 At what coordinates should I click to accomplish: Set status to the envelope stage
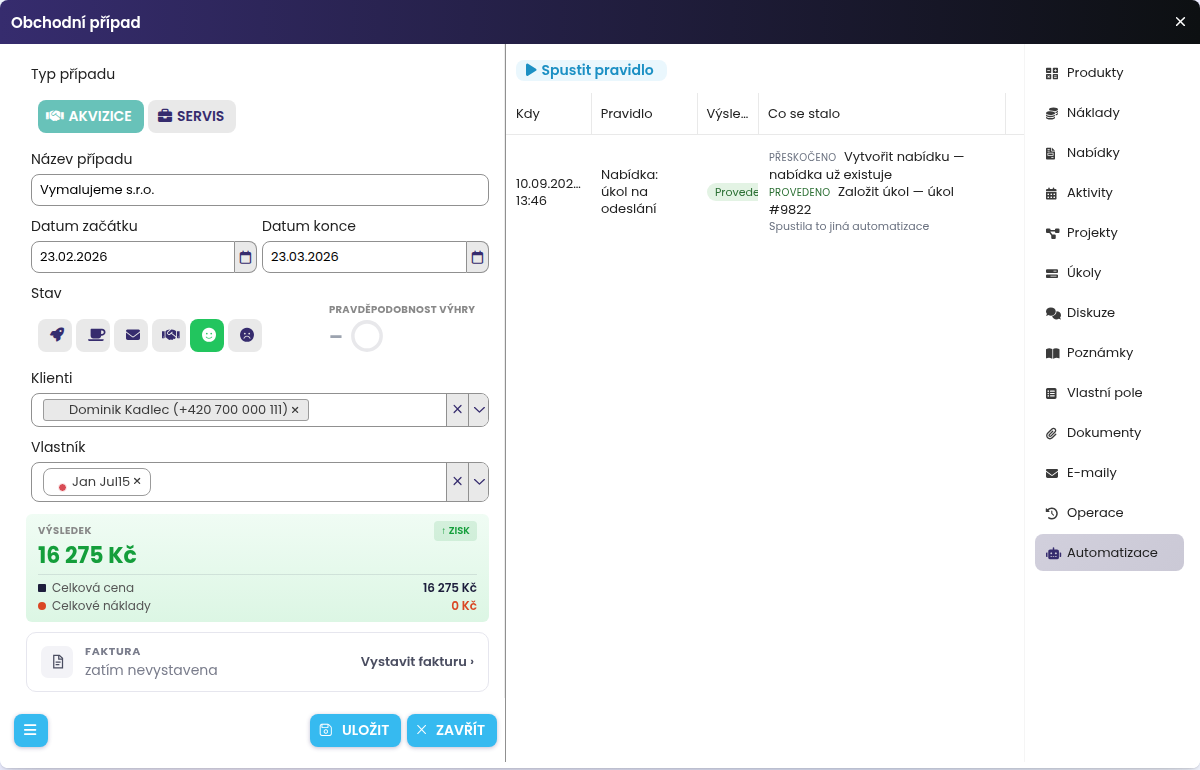131,335
